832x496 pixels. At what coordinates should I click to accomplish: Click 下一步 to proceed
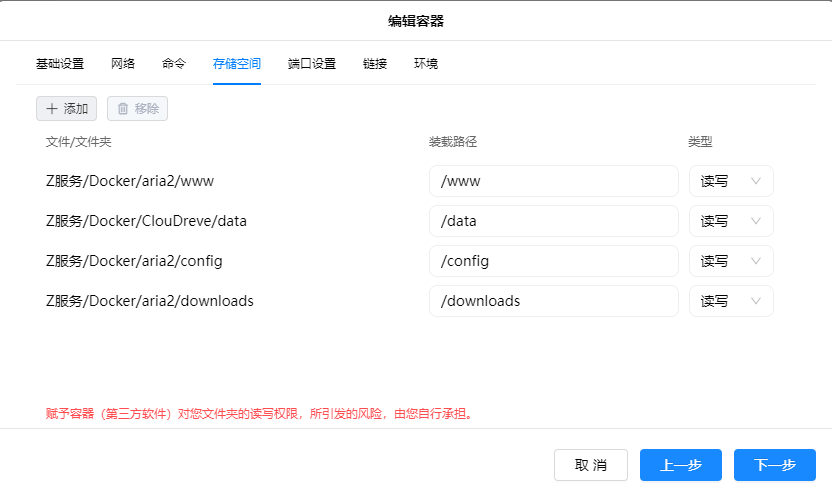click(774, 465)
